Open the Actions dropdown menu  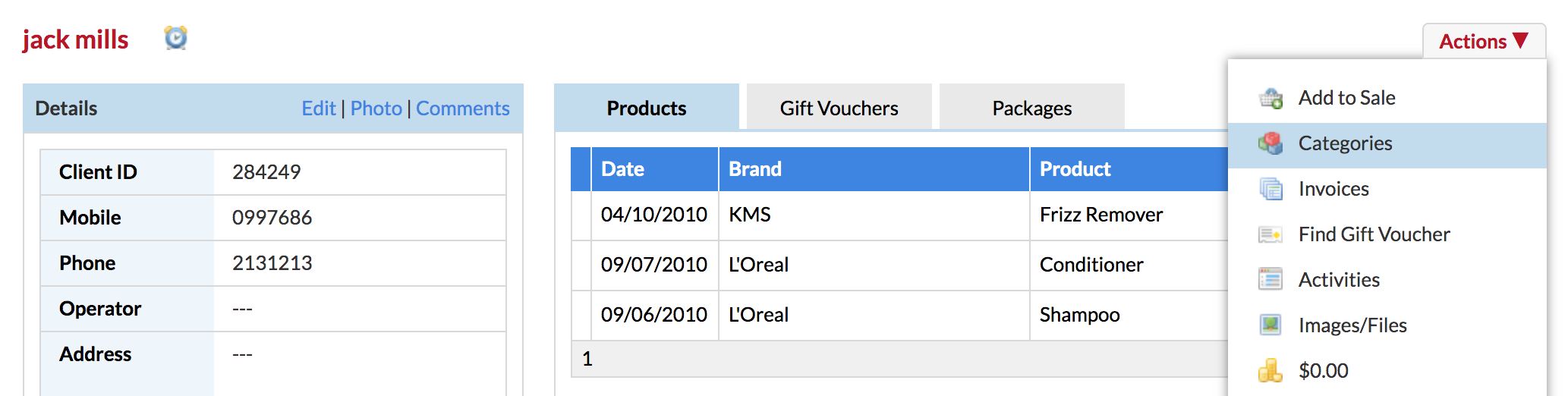[1484, 41]
